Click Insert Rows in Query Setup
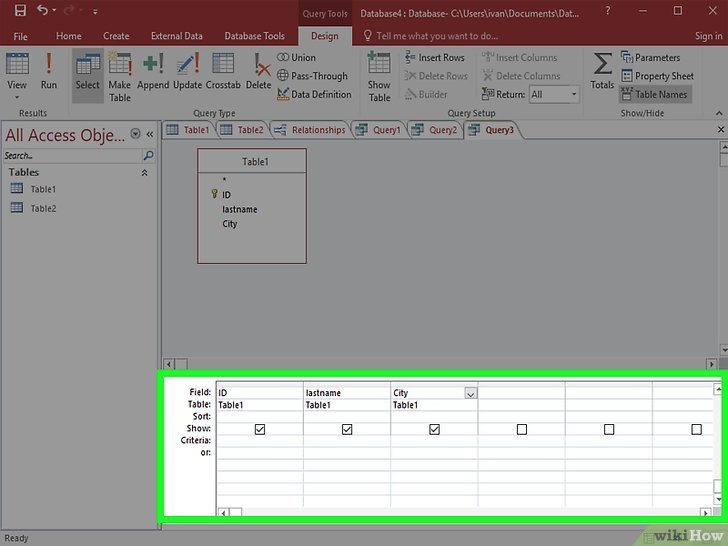Image resolution: width=728 pixels, height=546 pixels. 435,58
